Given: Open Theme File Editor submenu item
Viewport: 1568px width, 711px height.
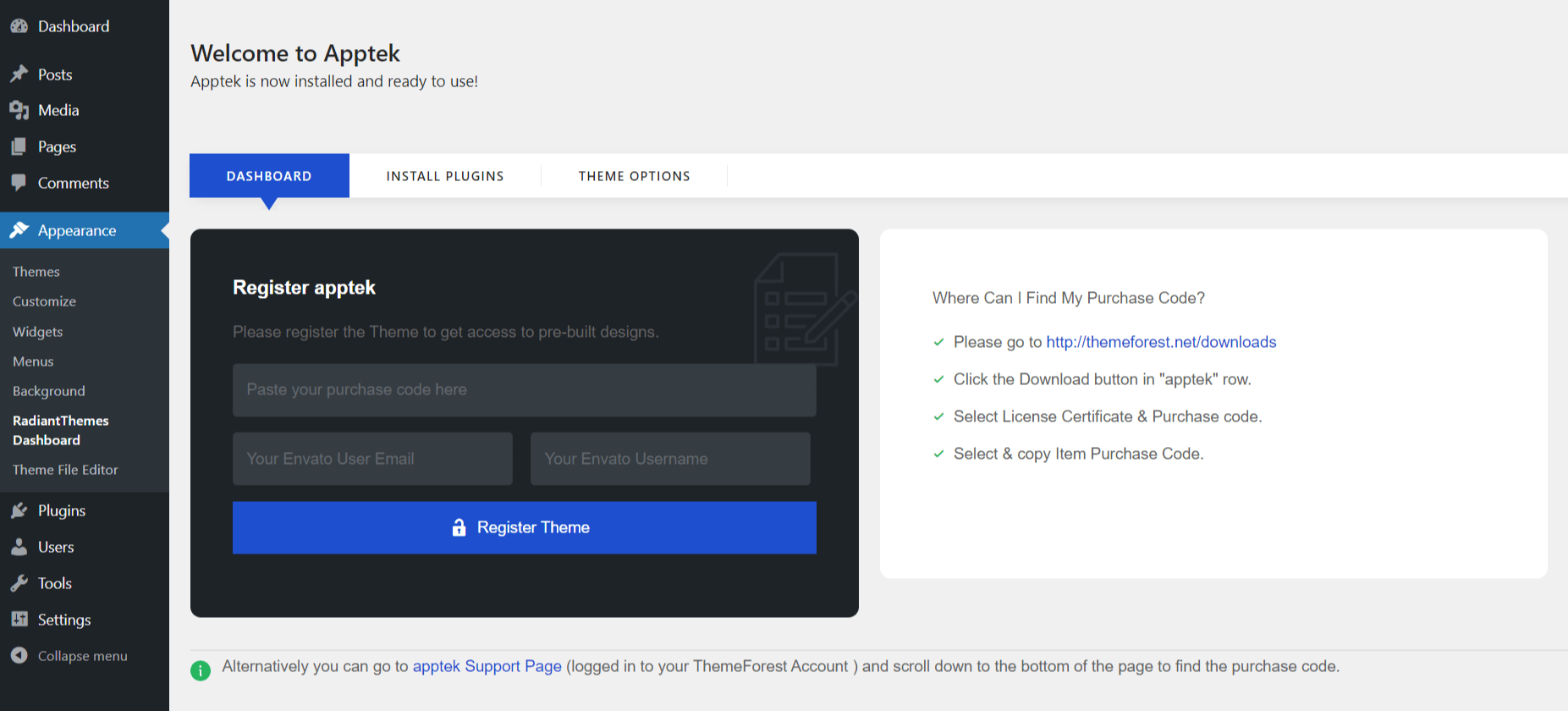Looking at the screenshot, I should (65, 470).
